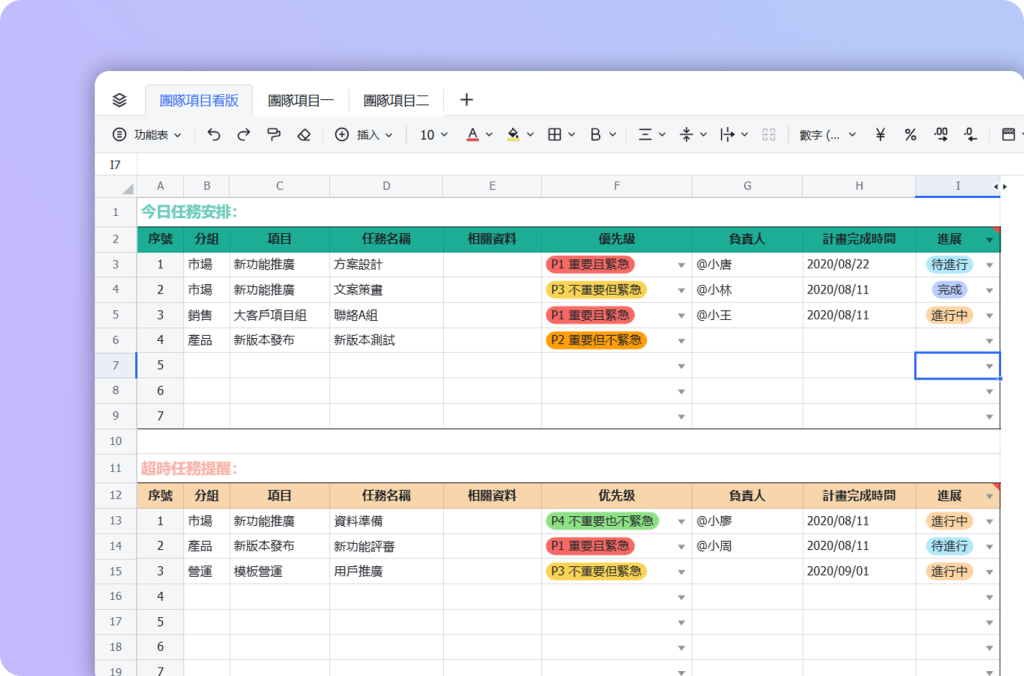This screenshot has width=1024, height=676.
Task: Click the select-all corner triangle
Action: click(127, 188)
